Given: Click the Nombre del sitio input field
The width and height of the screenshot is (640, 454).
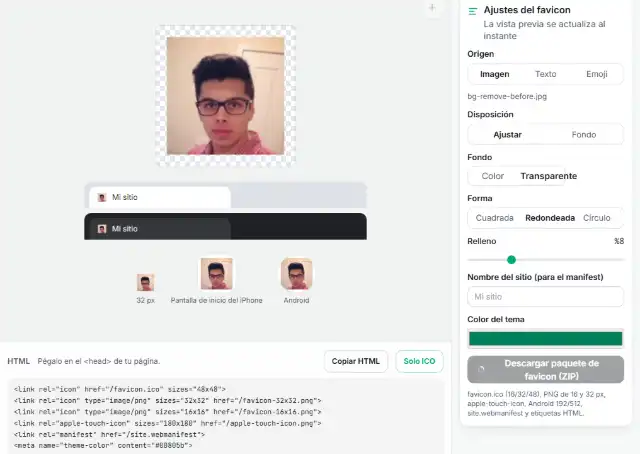Looking at the screenshot, I should coord(545,297).
